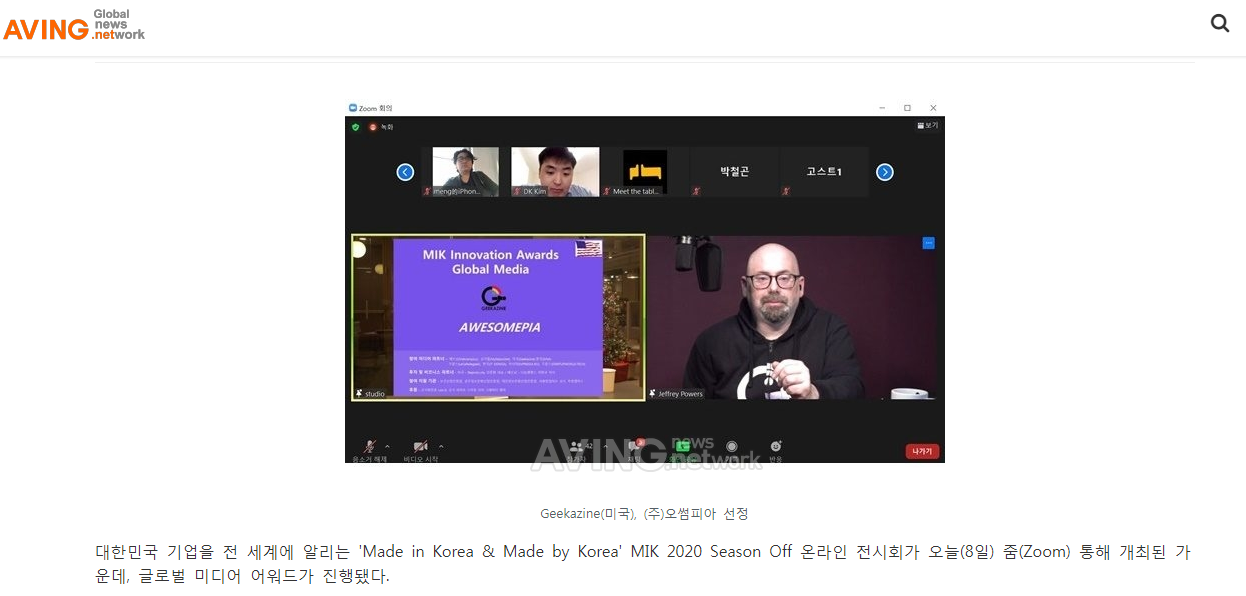Click the green security shield icon in Zoom
The height and width of the screenshot is (596, 1246).
pos(355,127)
